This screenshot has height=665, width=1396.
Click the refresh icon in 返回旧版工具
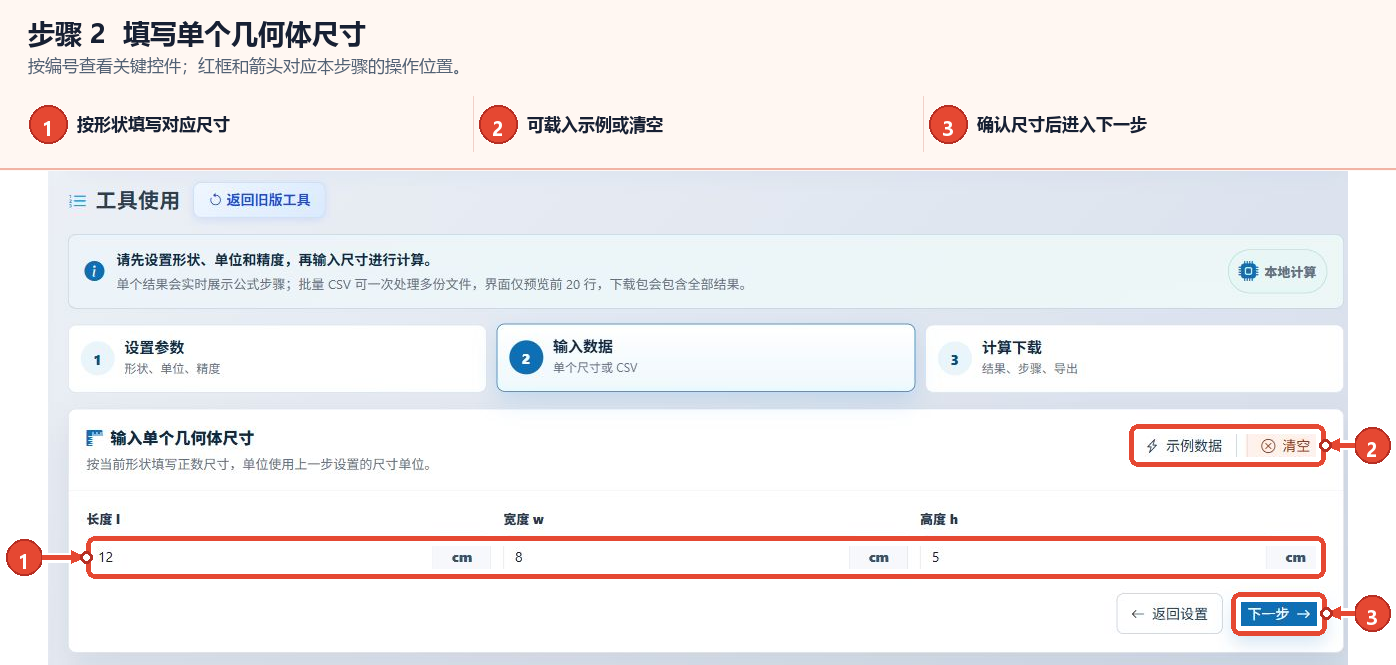pyautogui.click(x=215, y=200)
